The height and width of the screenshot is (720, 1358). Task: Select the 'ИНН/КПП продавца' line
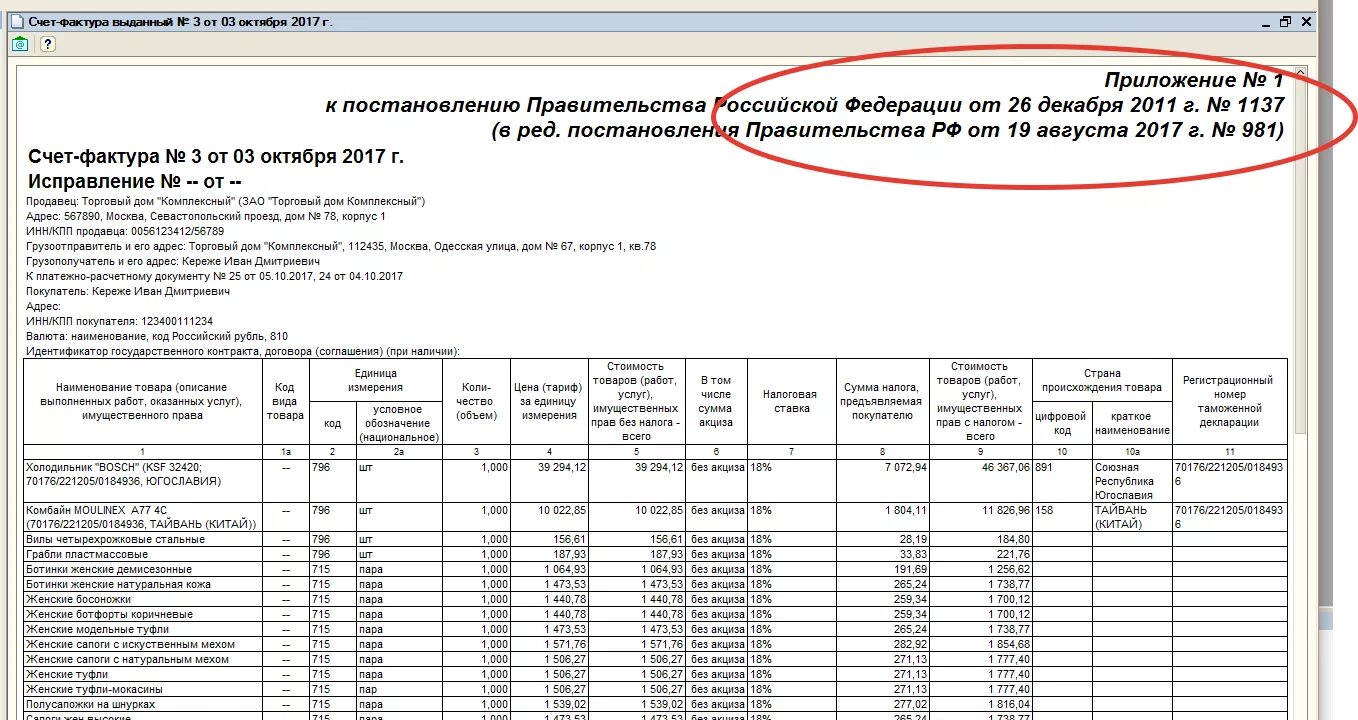tap(125, 231)
